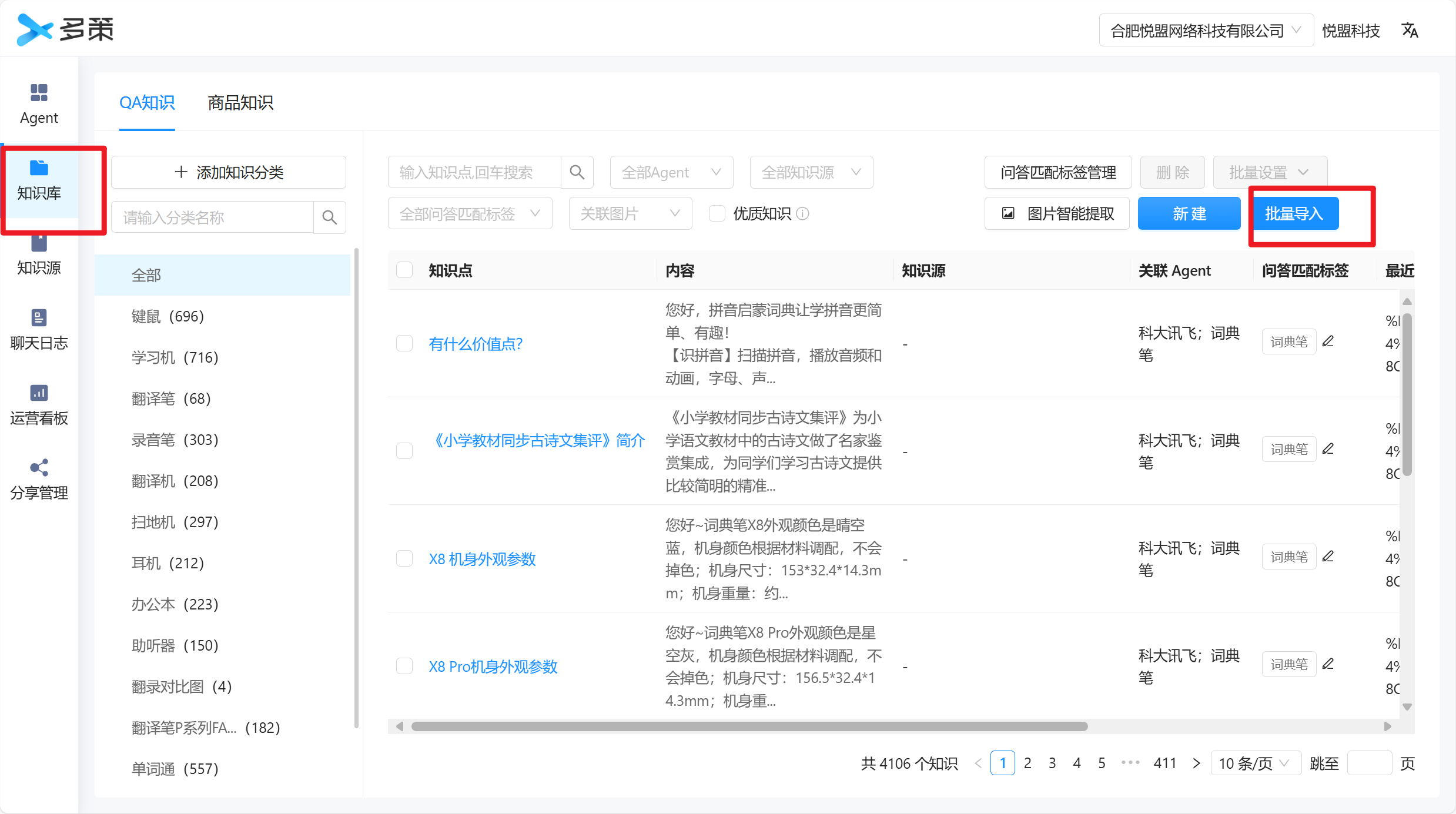The width and height of the screenshot is (1456, 814).
Task: Click the 添加知识分类 button
Action: pos(228,172)
